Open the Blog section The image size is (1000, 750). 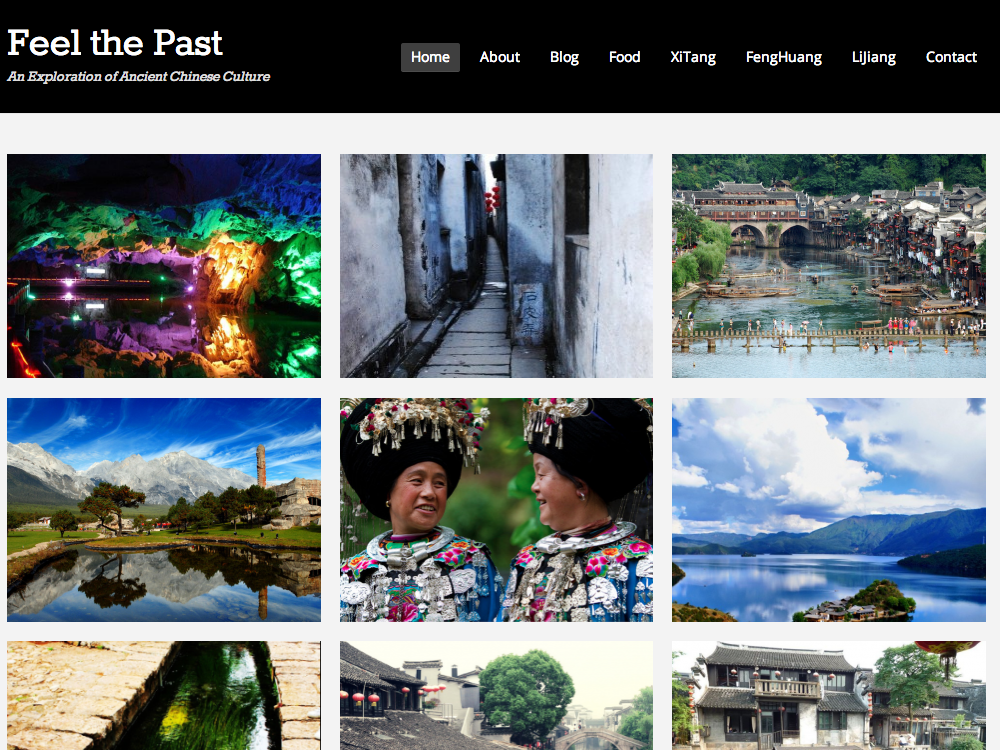click(564, 57)
